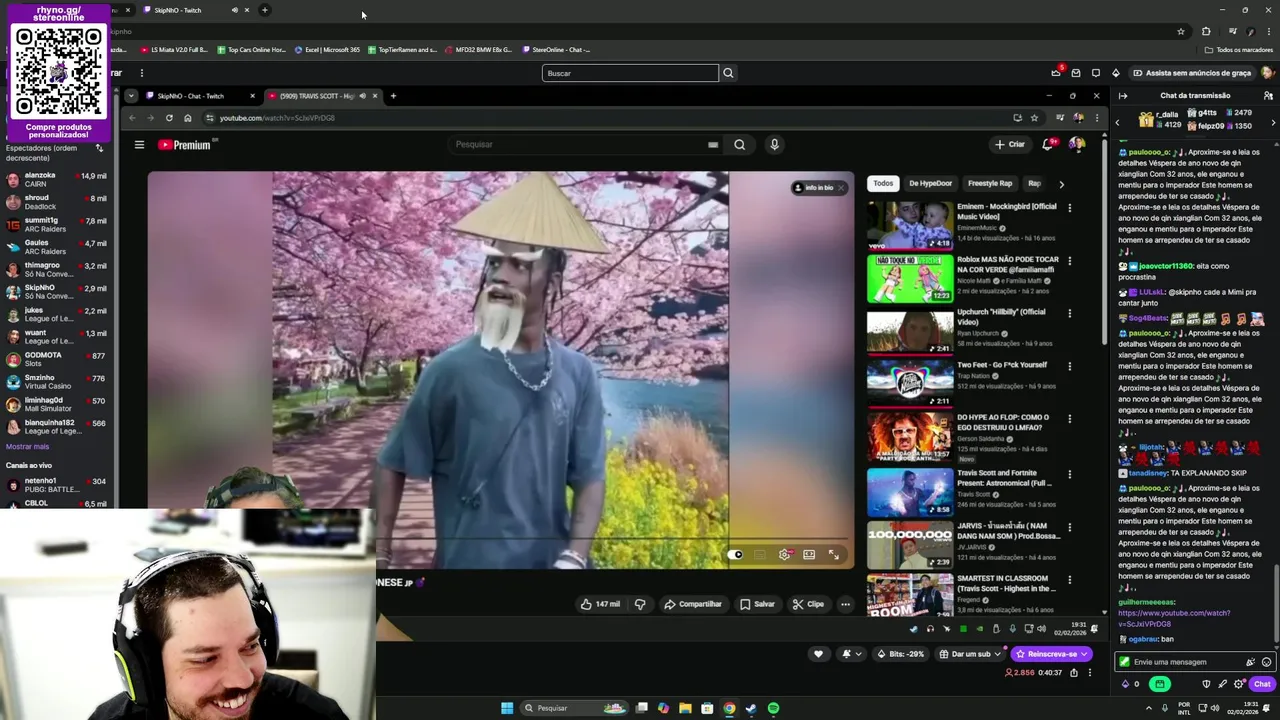Like the video with 147 mil likes
Screen dimensions: 1280x720
(600, 604)
